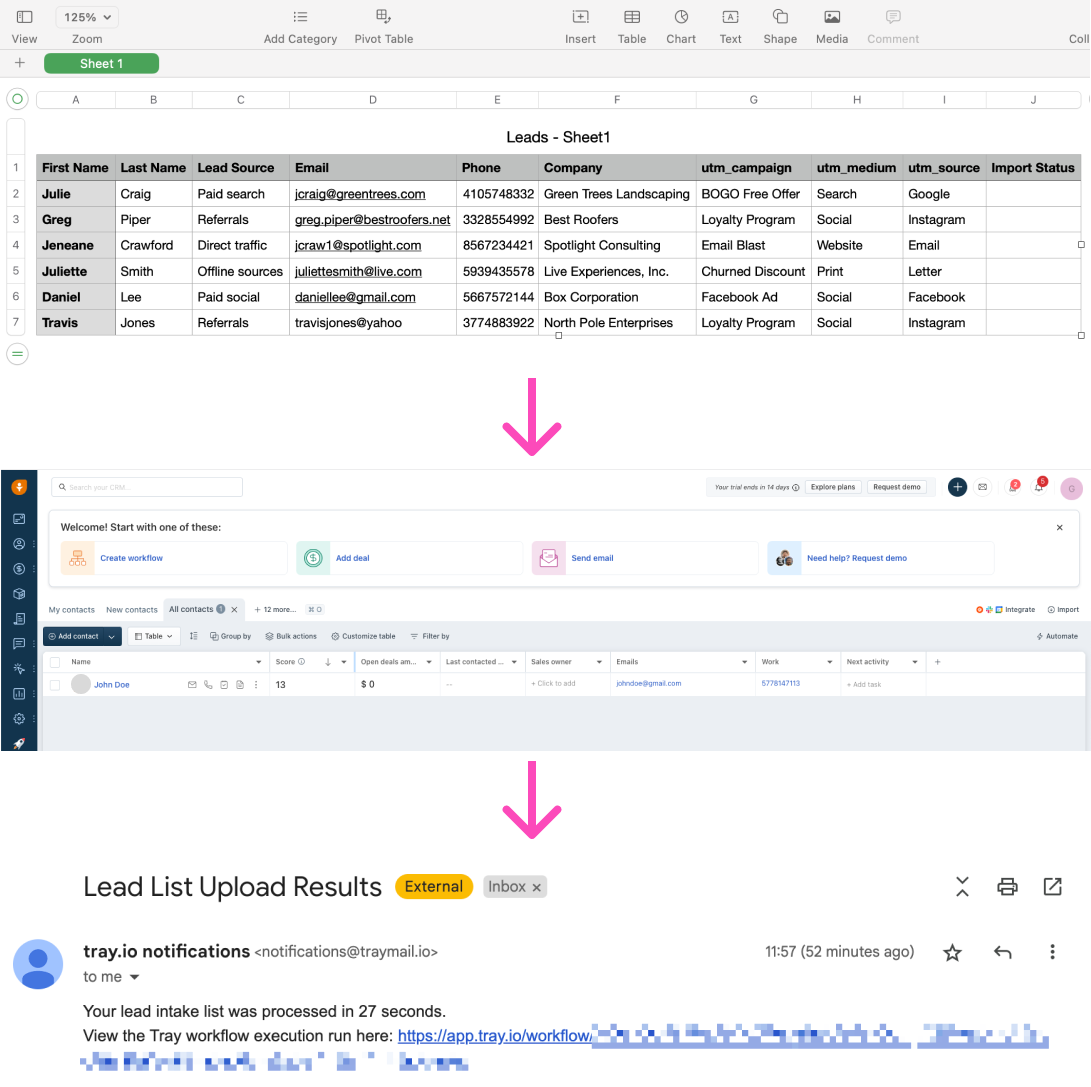Click Explore plans button
Image resolution: width=1091 pixels, height=1087 pixels.
point(833,487)
